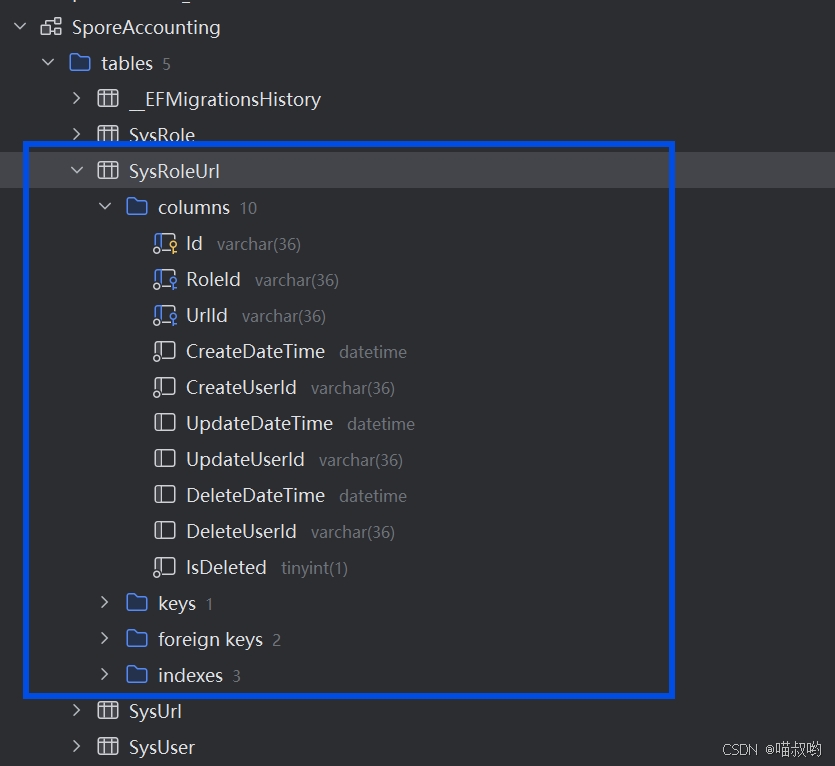Select the SysRole table
This screenshot has height=766, width=835.
(x=161, y=135)
